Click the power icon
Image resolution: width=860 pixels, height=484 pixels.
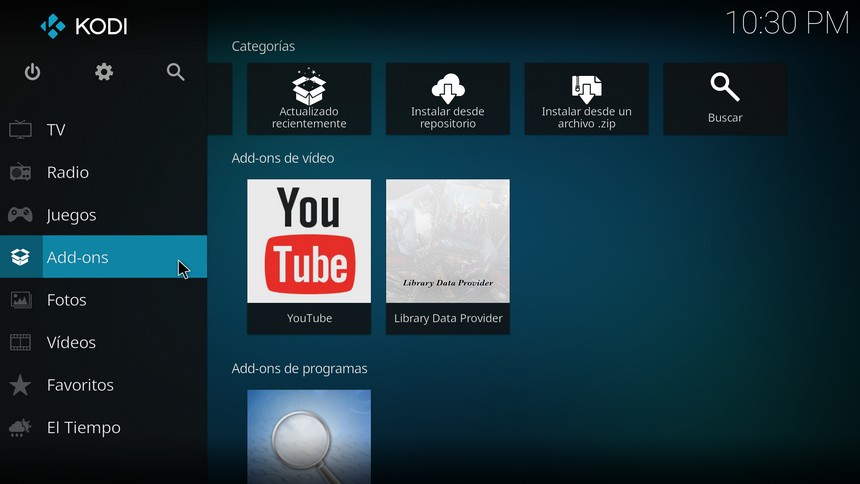(x=32, y=72)
